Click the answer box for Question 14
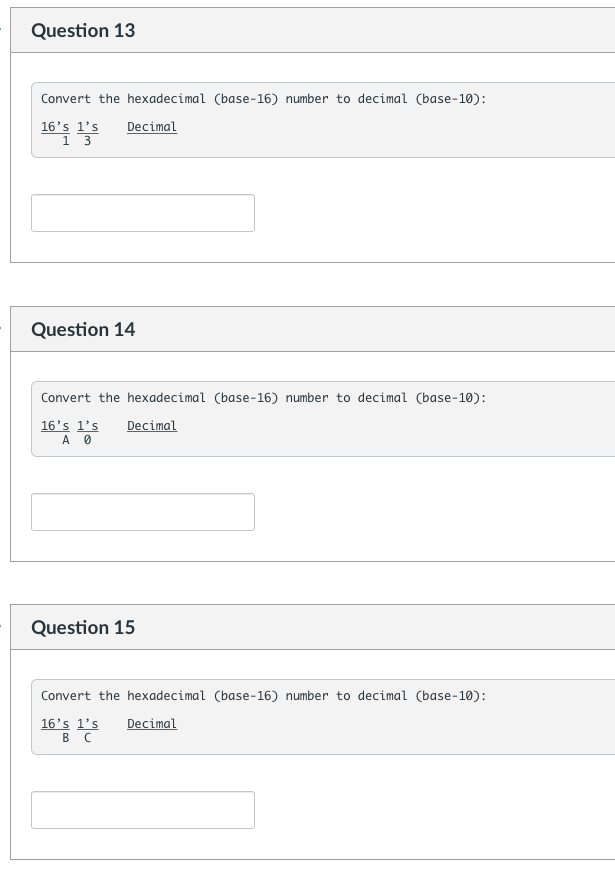 point(142,511)
